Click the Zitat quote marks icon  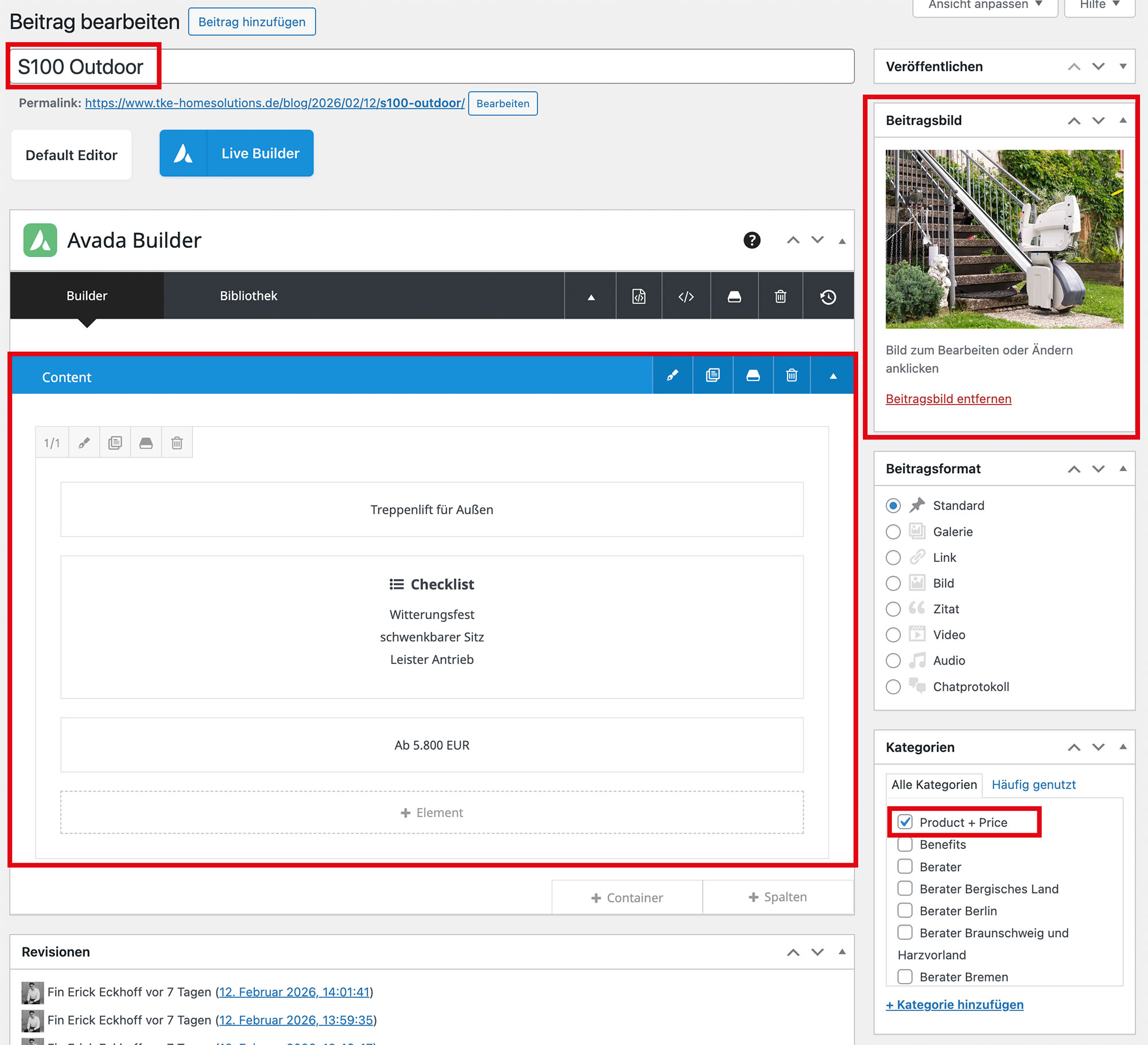tap(917, 608)
